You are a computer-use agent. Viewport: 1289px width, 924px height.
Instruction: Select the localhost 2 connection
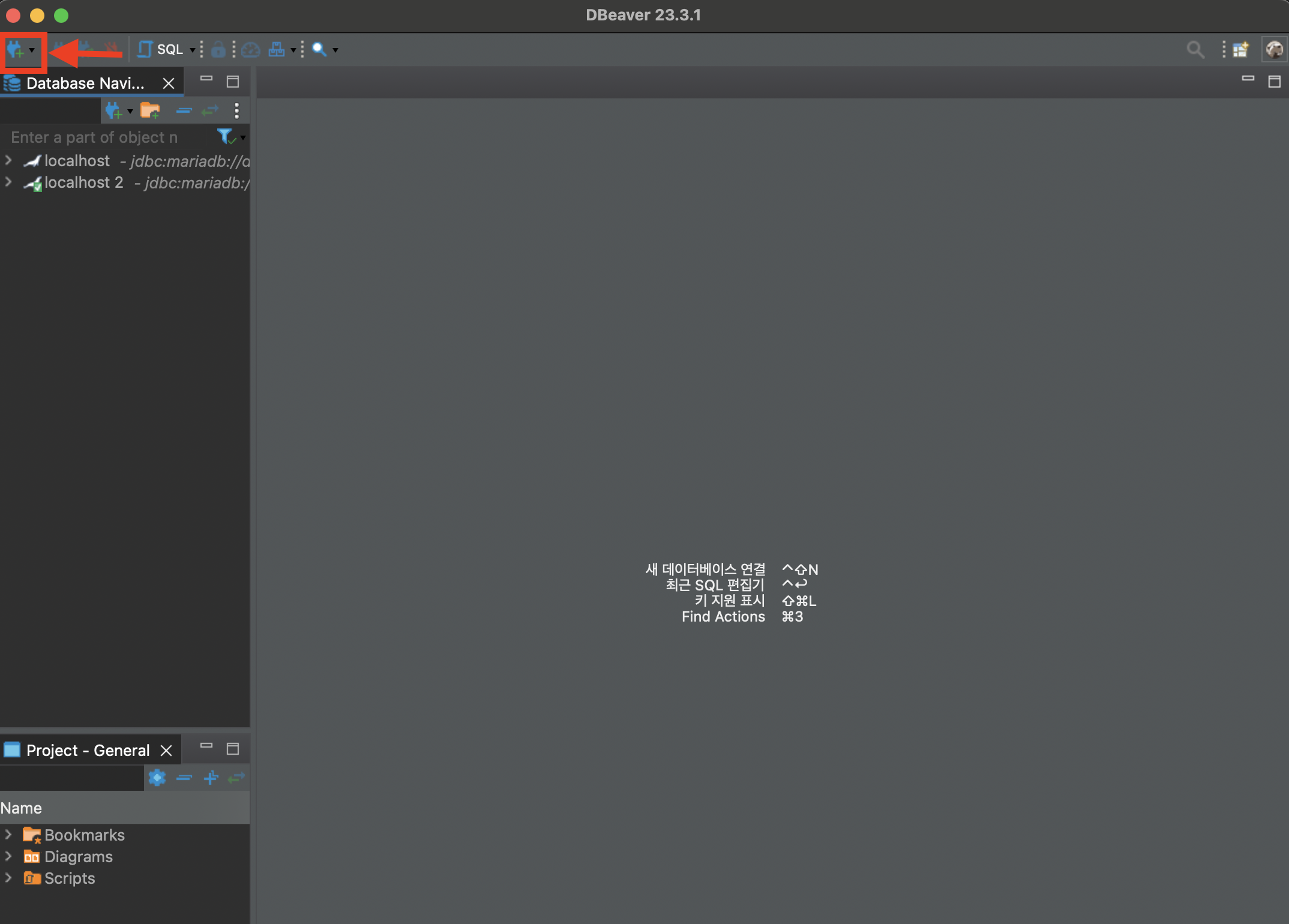click(x=83, y=182)
